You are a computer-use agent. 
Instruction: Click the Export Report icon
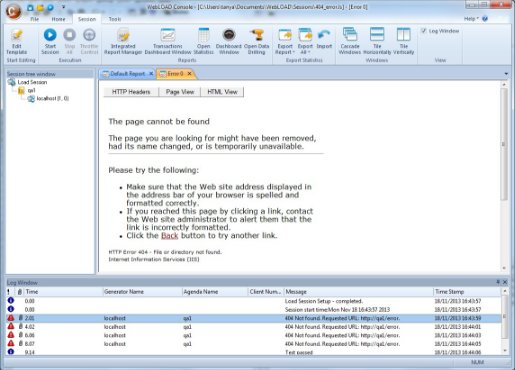click(x=285, y=35)
